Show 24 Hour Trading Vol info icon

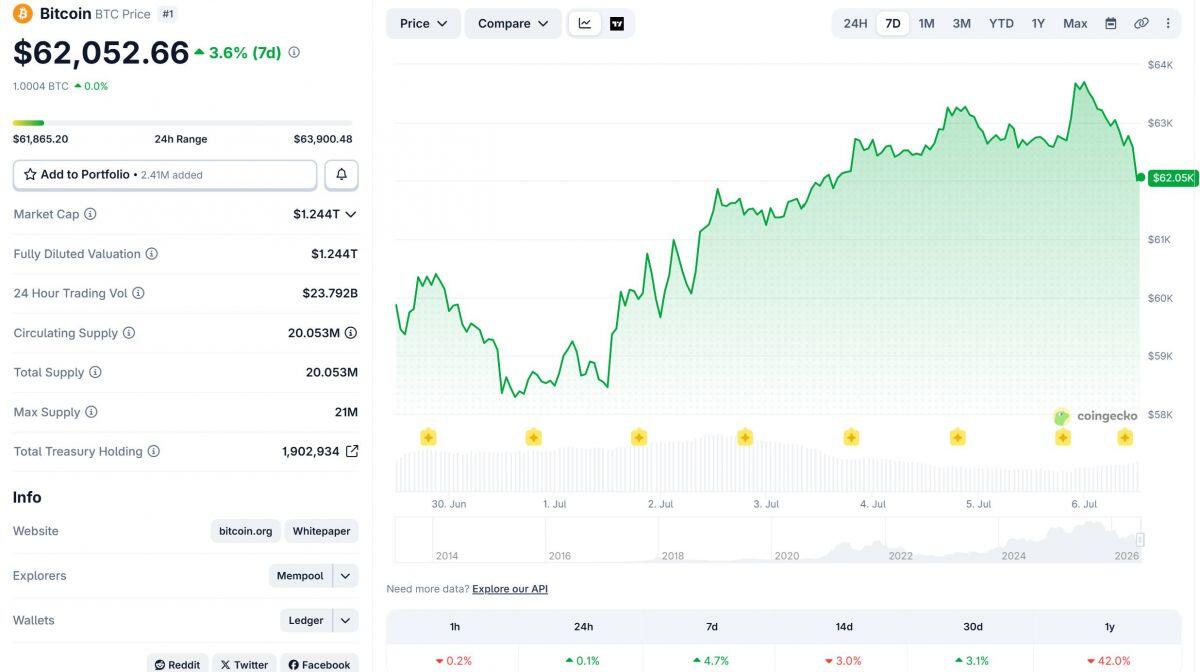pos(138,293)
